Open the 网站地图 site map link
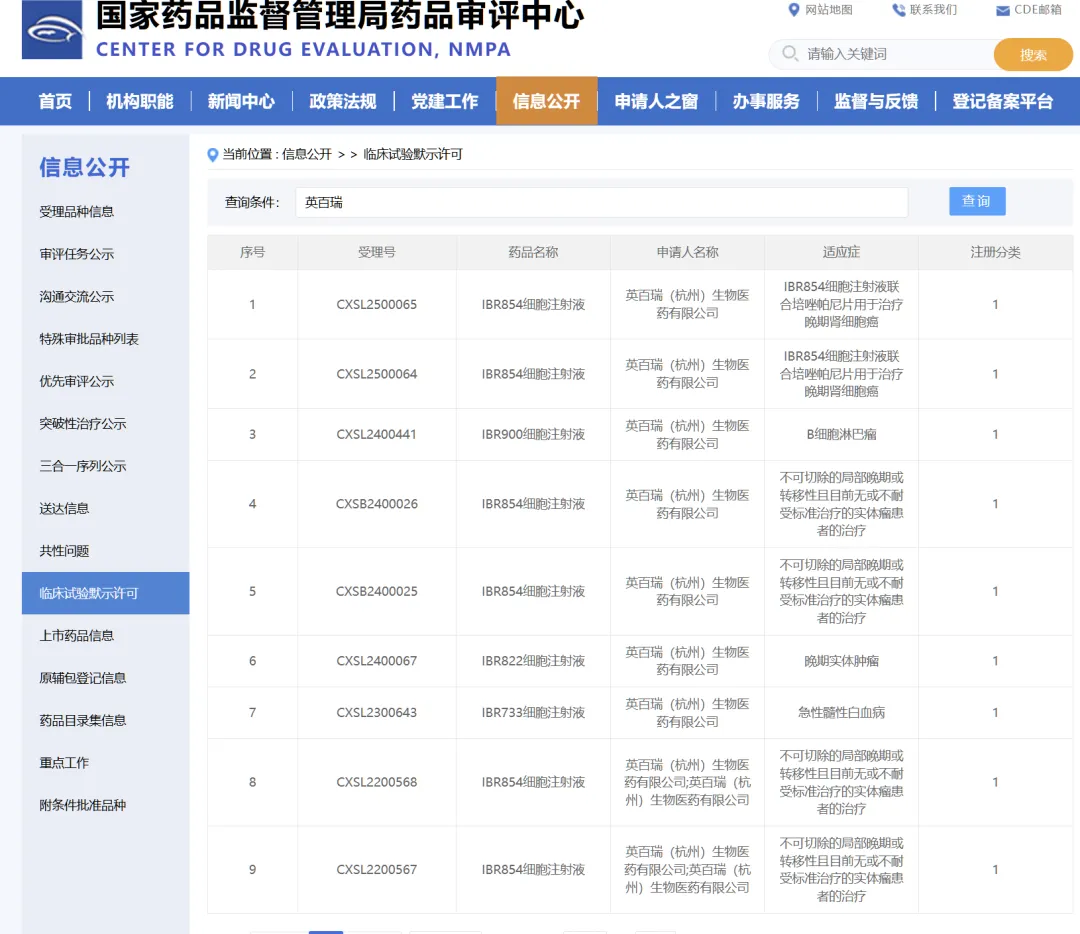The image size is (1080, 934). (x=829, y=10)
